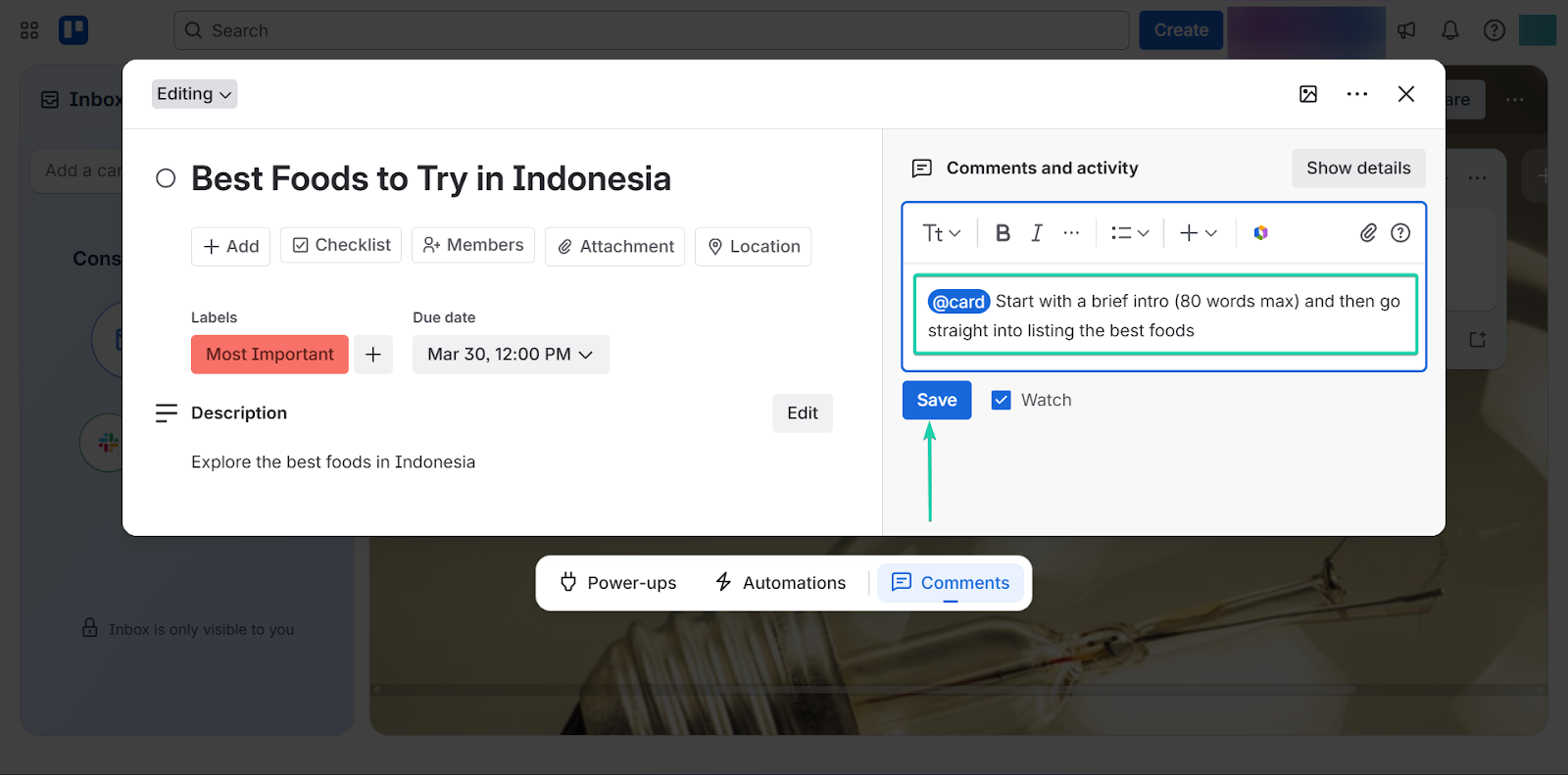Screen dimensions: 1568x775
Task: Open the megaphone feedback icon
Action: coord(1406,30)
